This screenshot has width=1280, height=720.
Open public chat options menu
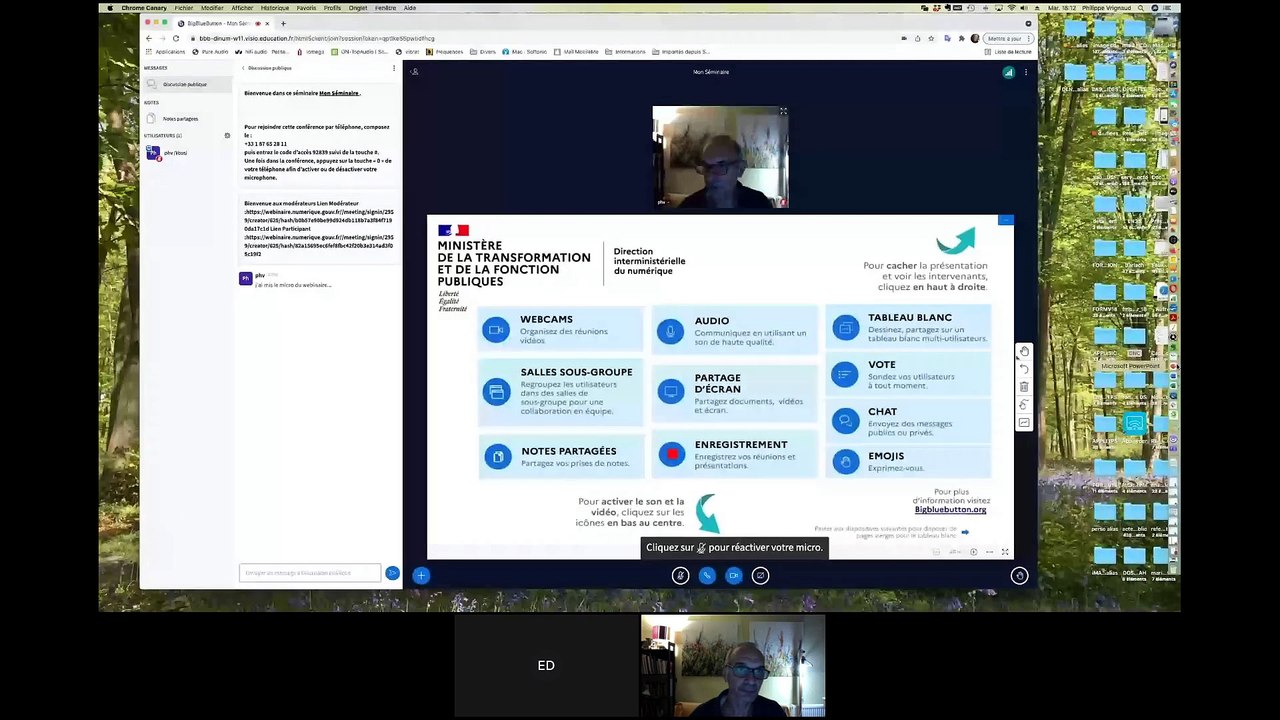pyautogui.click(x=394, y=68)
